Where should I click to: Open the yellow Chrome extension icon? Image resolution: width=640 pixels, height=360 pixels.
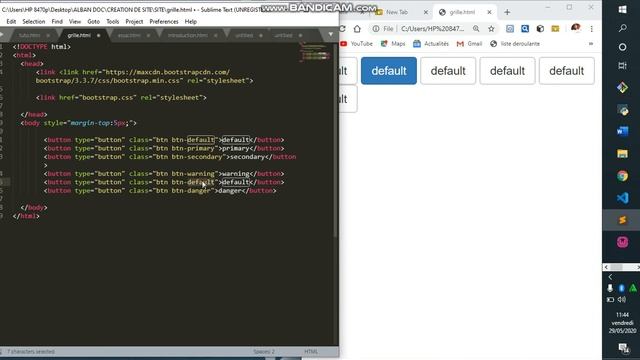(555, 29)
